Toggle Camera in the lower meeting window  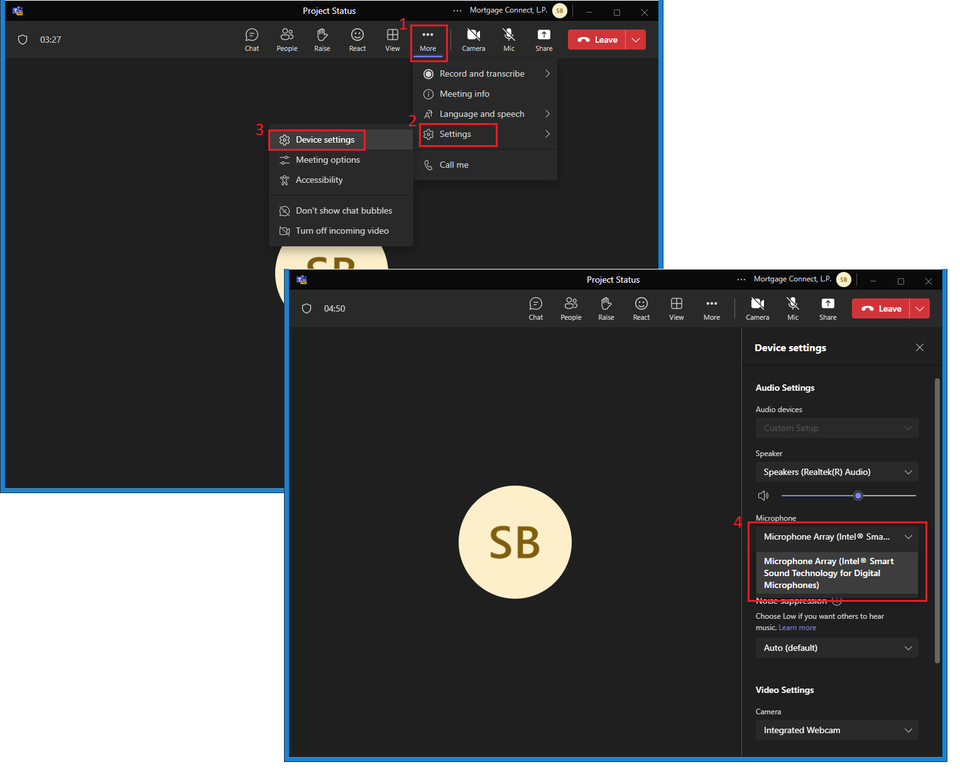757,308
